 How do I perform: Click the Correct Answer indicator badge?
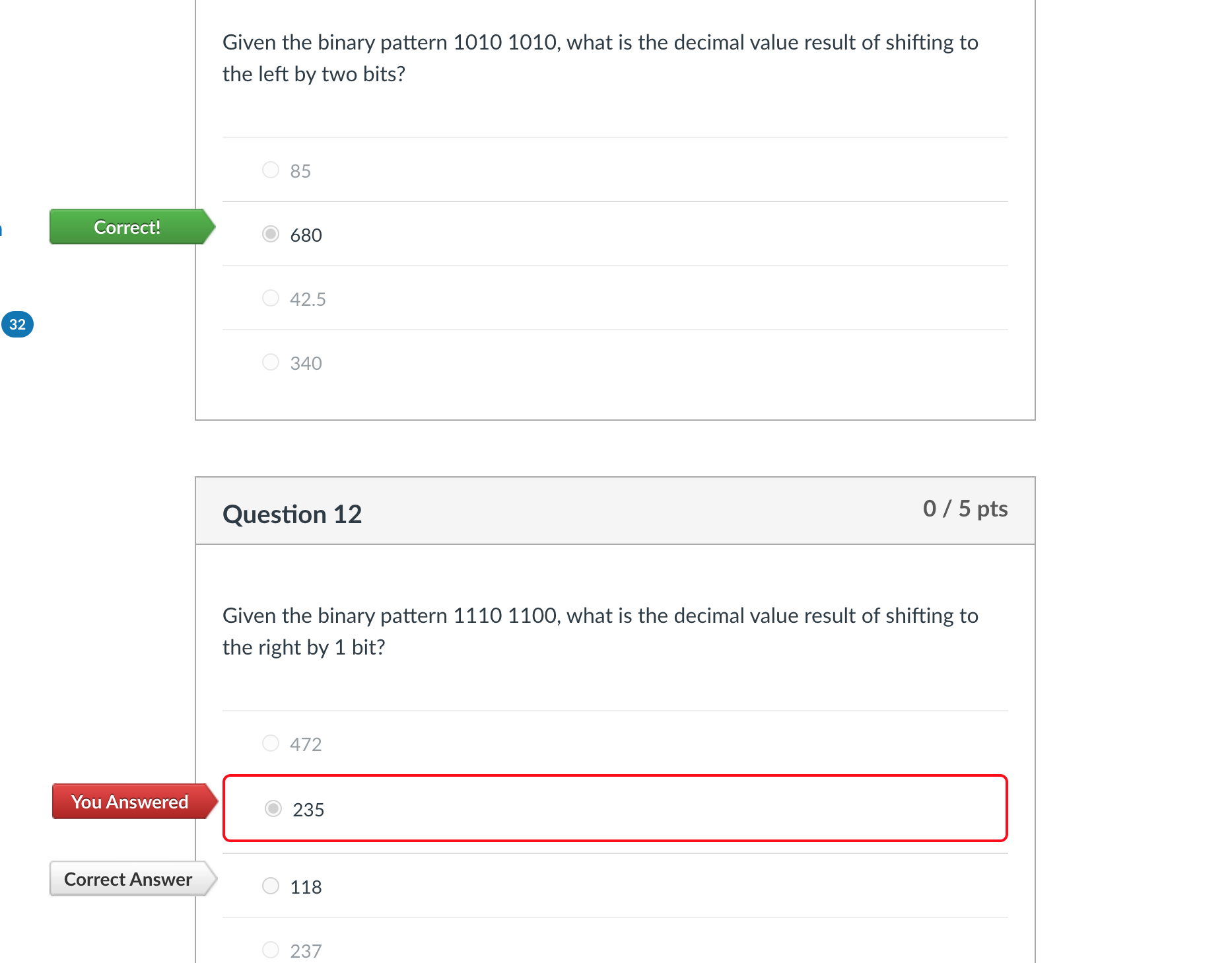tap(127, 879)
